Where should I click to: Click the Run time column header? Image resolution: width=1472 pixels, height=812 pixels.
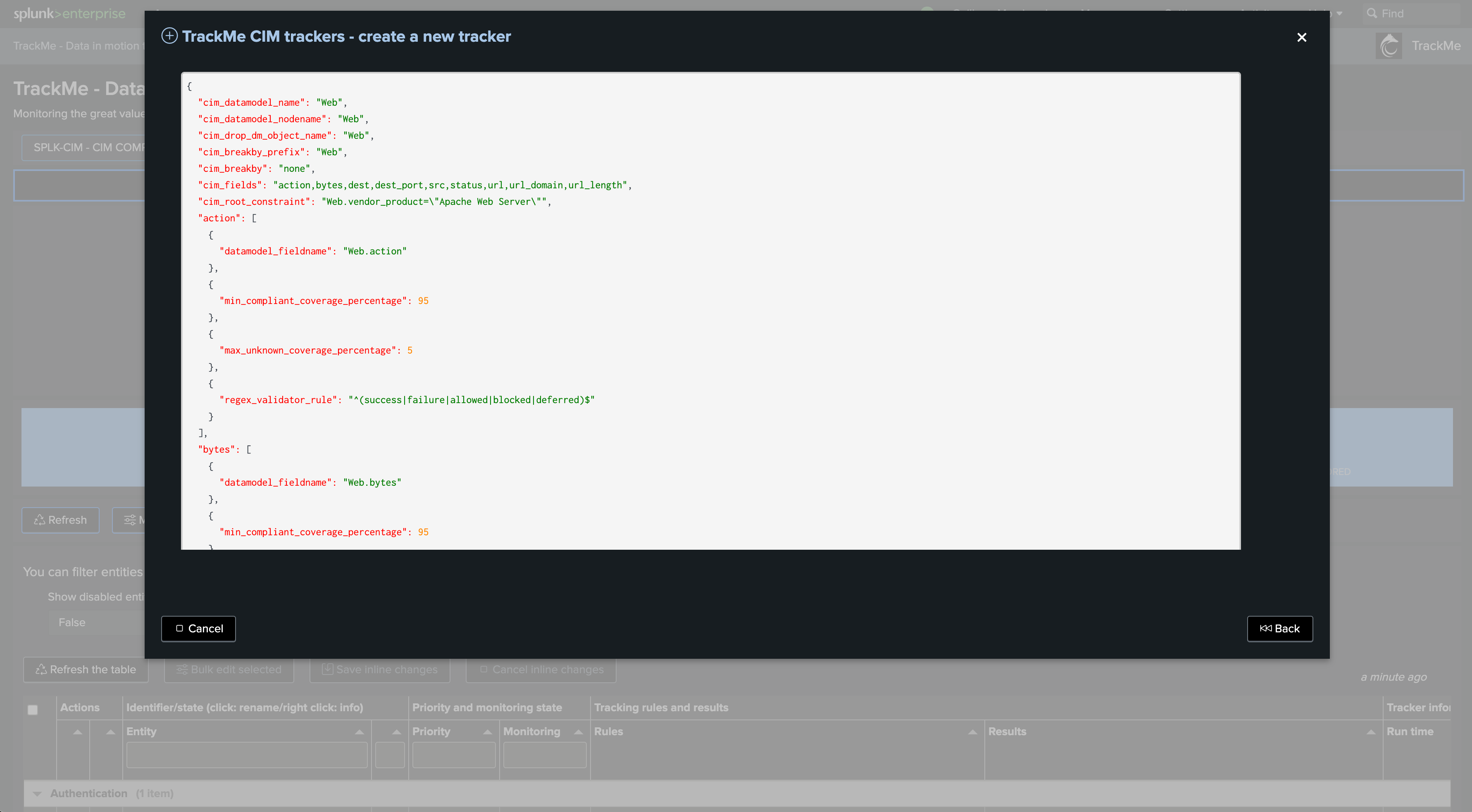pyautogui.click(x=1410, y=731)
